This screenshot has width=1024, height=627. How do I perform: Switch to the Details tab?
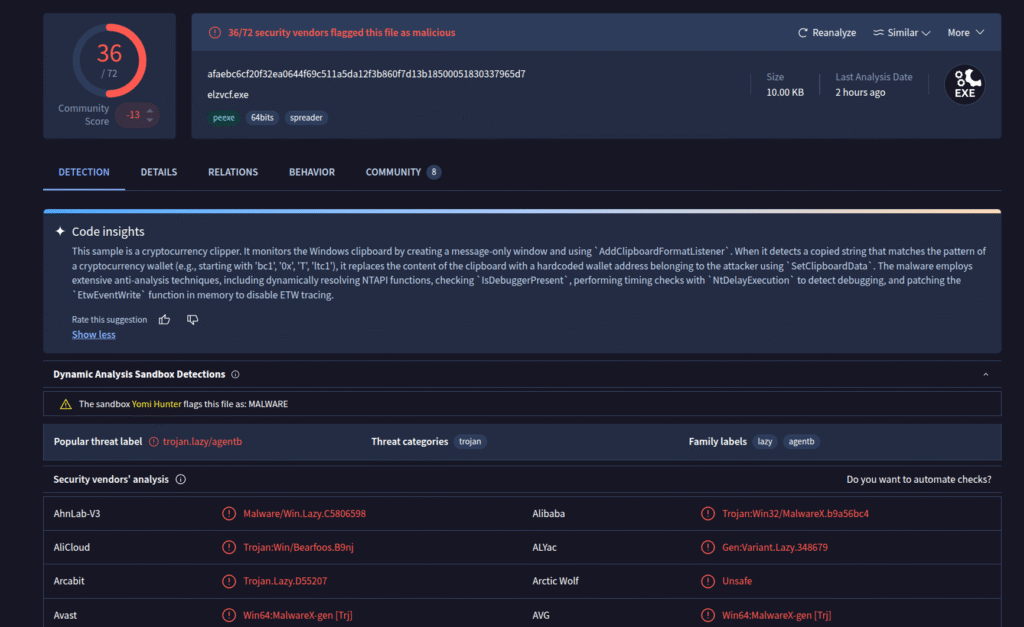point(158,172)
